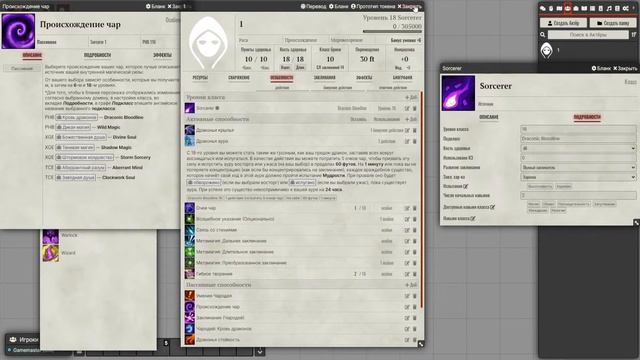This screenshot has height=360, width=640.
Task: Open Развитие заклинаний dropdown
Action: 578,167
